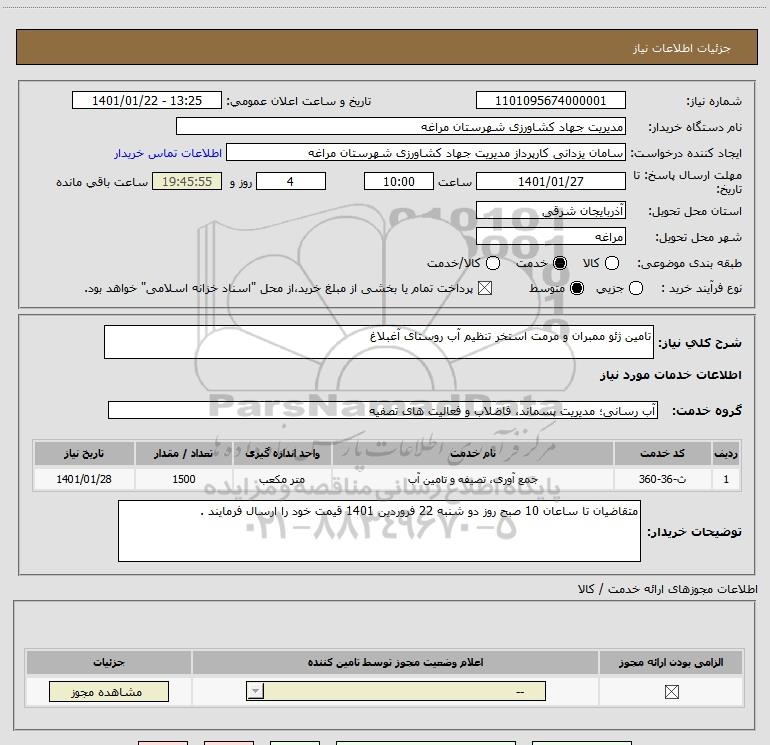Select the کالا radio button
The image size is (770, 745).
612,263
